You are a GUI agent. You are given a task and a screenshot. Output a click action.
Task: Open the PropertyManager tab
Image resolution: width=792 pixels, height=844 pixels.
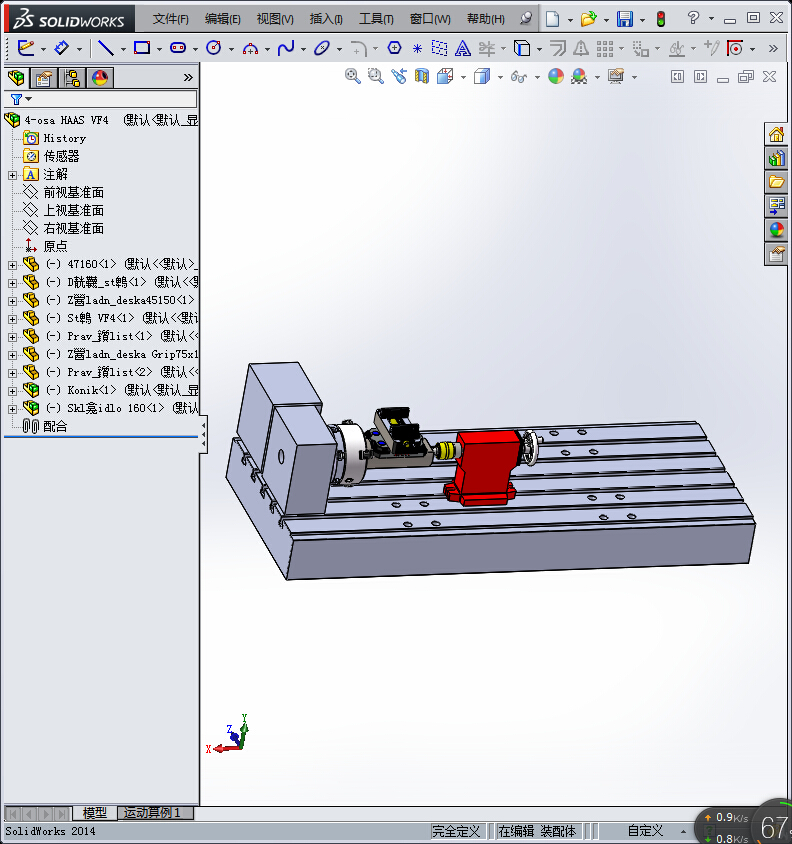tap(44, 79)
